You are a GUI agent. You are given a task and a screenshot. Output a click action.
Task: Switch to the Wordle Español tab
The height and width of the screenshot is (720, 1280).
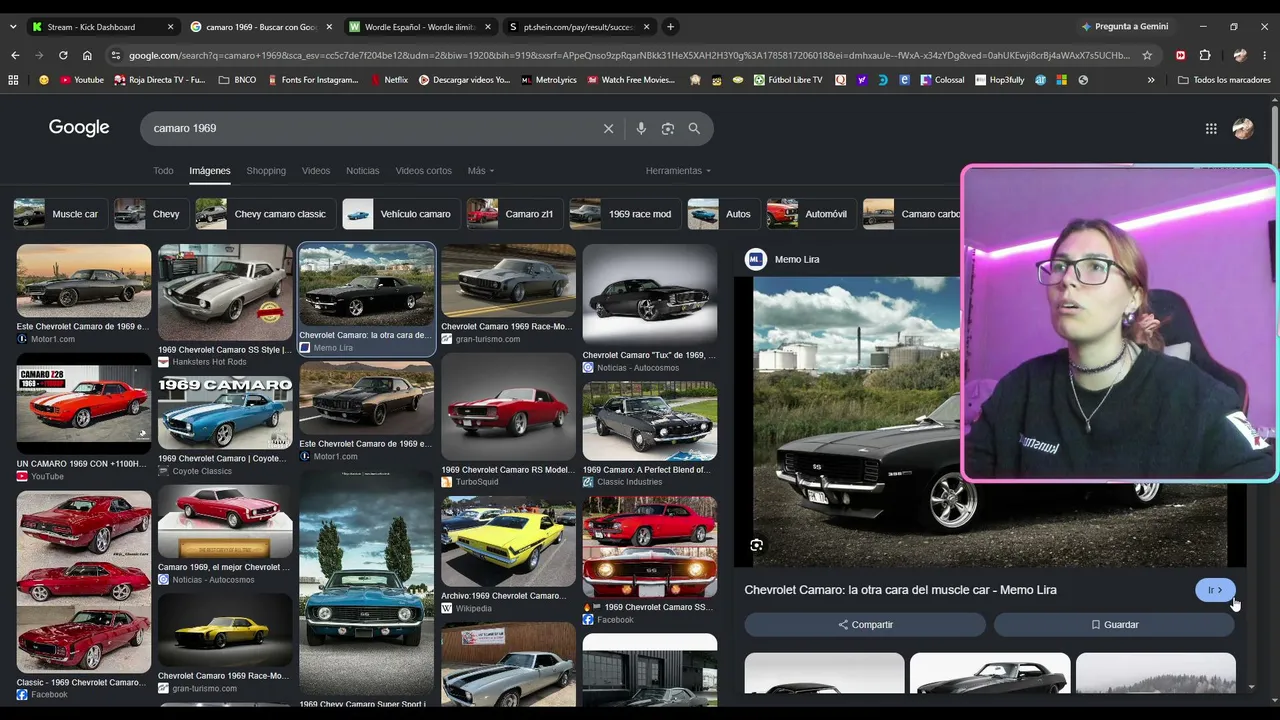pos(420,27)
